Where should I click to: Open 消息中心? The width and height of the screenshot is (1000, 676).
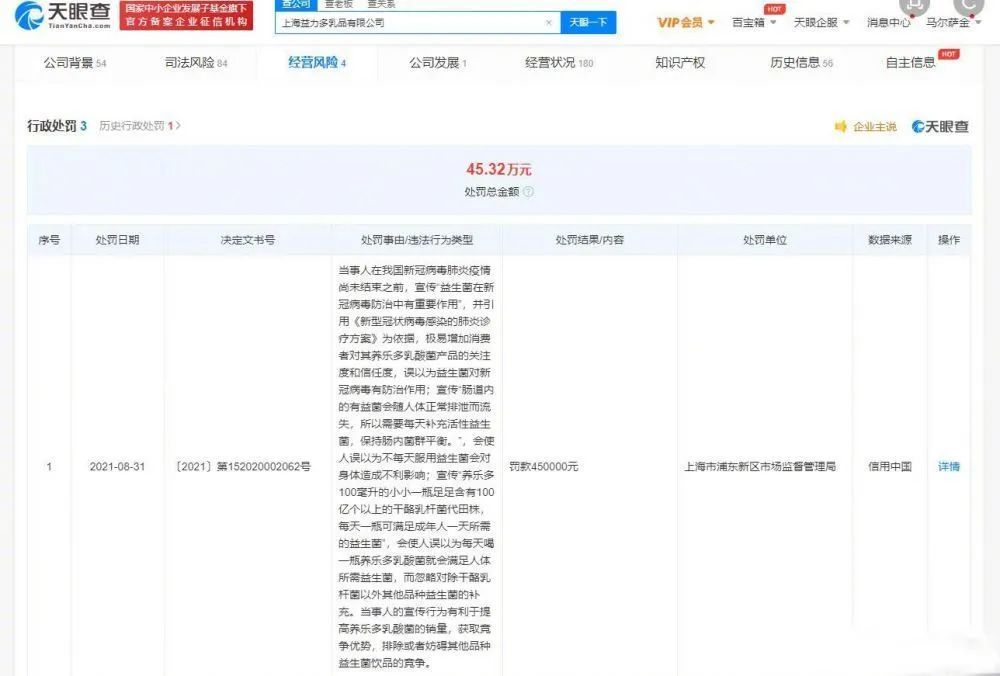click(888, 22)
